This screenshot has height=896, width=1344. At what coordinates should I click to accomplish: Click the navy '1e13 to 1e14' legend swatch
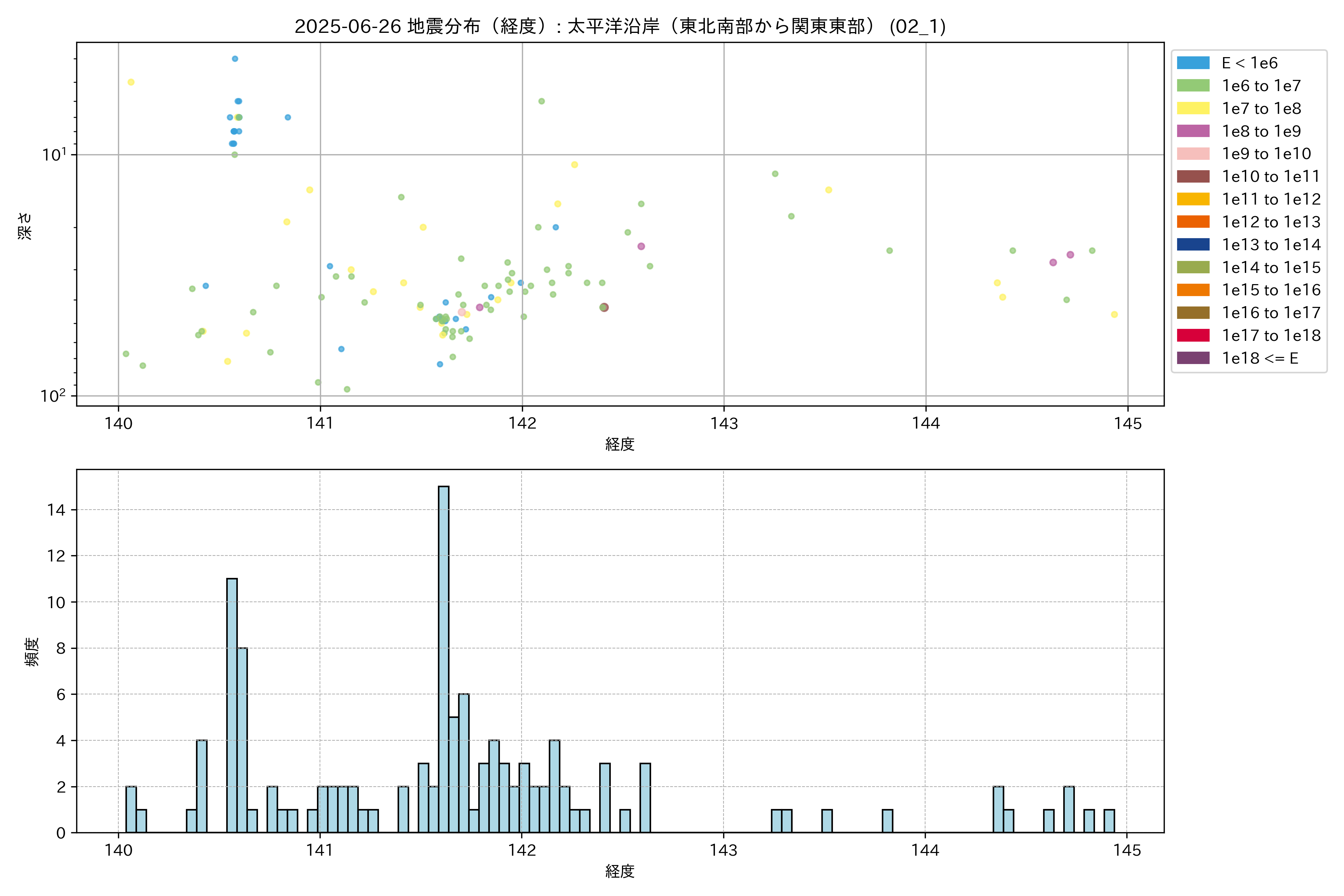tap(1193, 245)
